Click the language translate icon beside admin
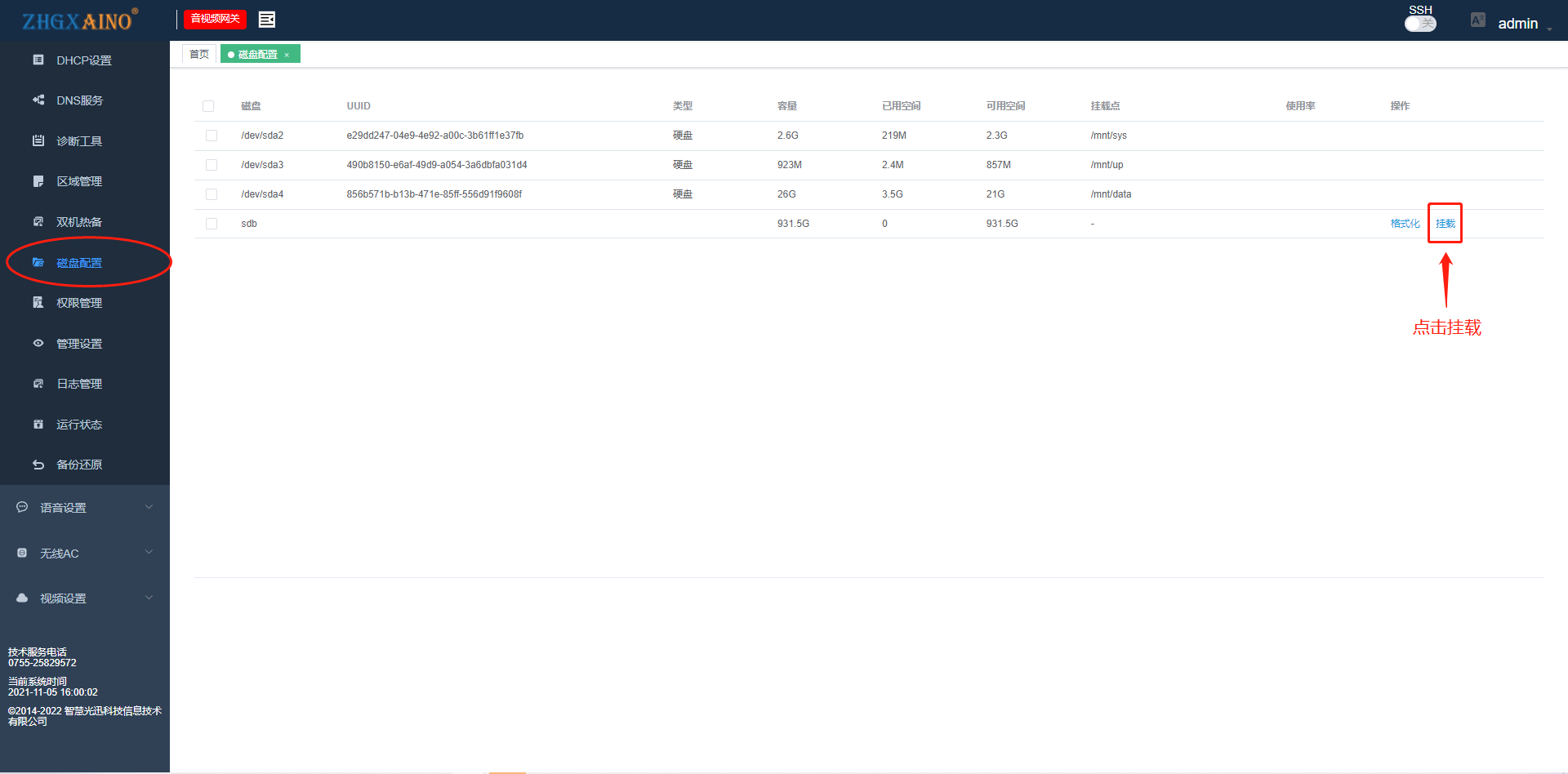 pyautogui.click(x=1478, y=20)
